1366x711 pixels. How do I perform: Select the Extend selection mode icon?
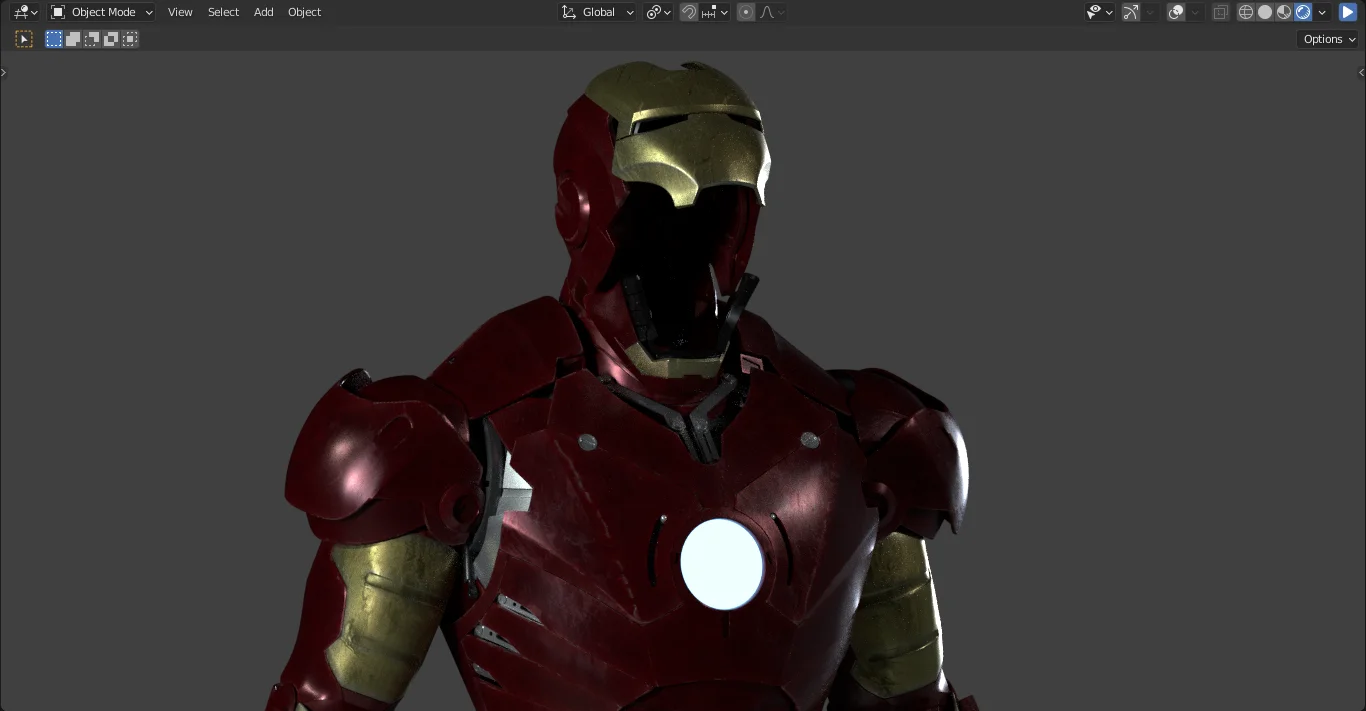[72, 39]
